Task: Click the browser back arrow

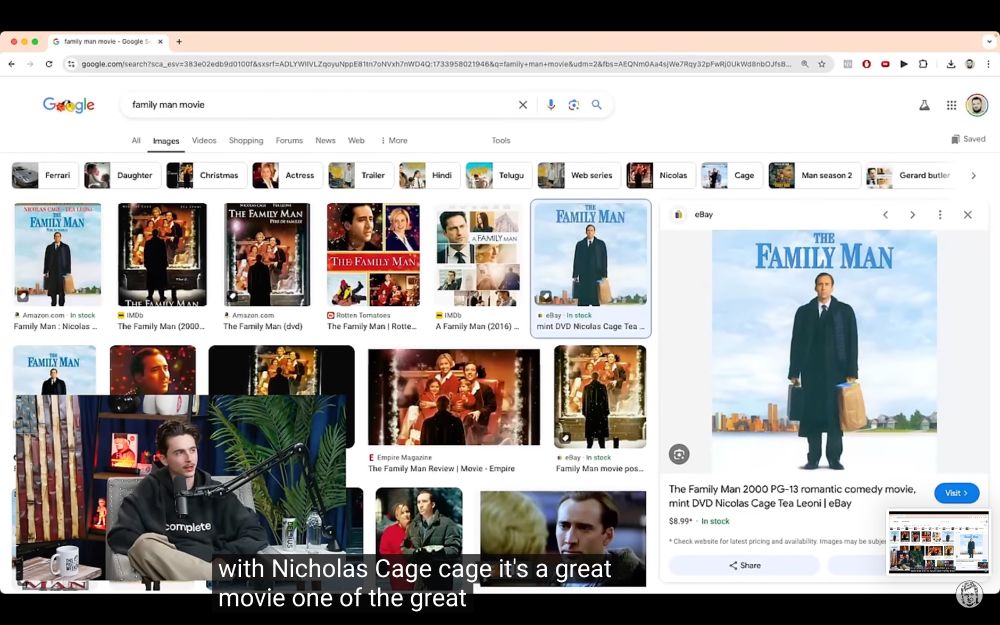Action: (11, 64)
